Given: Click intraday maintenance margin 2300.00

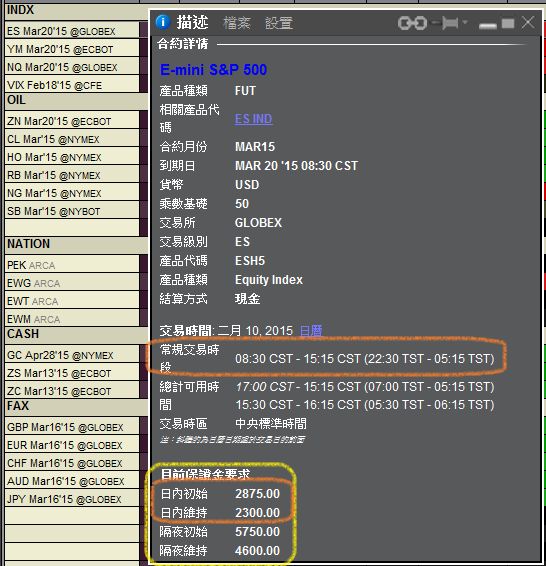Looking at the screenshot, I should tap(258, 513).
